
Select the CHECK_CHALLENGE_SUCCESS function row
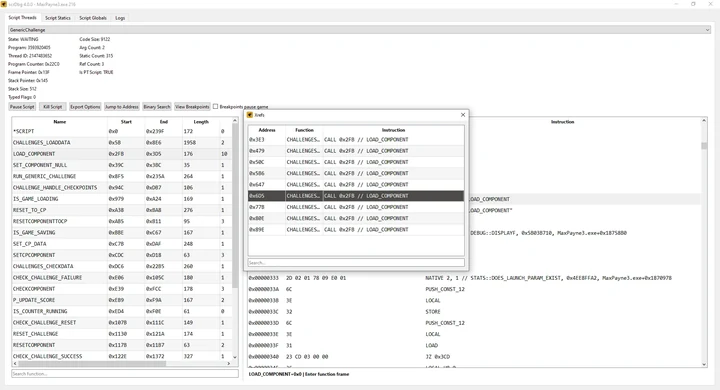(122, 356)
